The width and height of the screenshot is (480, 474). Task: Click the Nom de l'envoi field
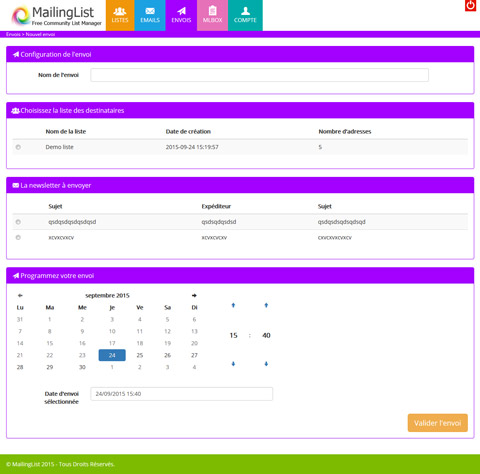coord(259,75)
